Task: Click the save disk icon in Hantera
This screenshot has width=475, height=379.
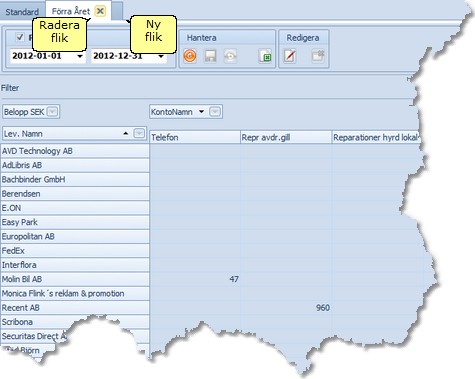Action: (210, 56)
